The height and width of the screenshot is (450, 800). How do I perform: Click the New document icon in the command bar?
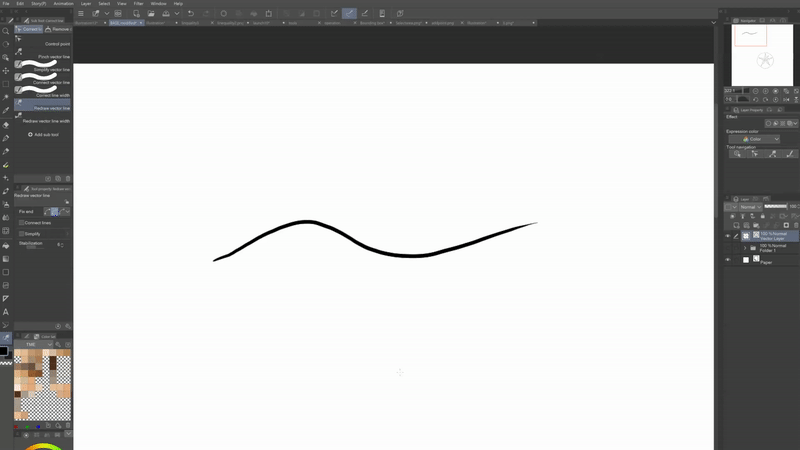click(136, 14)
